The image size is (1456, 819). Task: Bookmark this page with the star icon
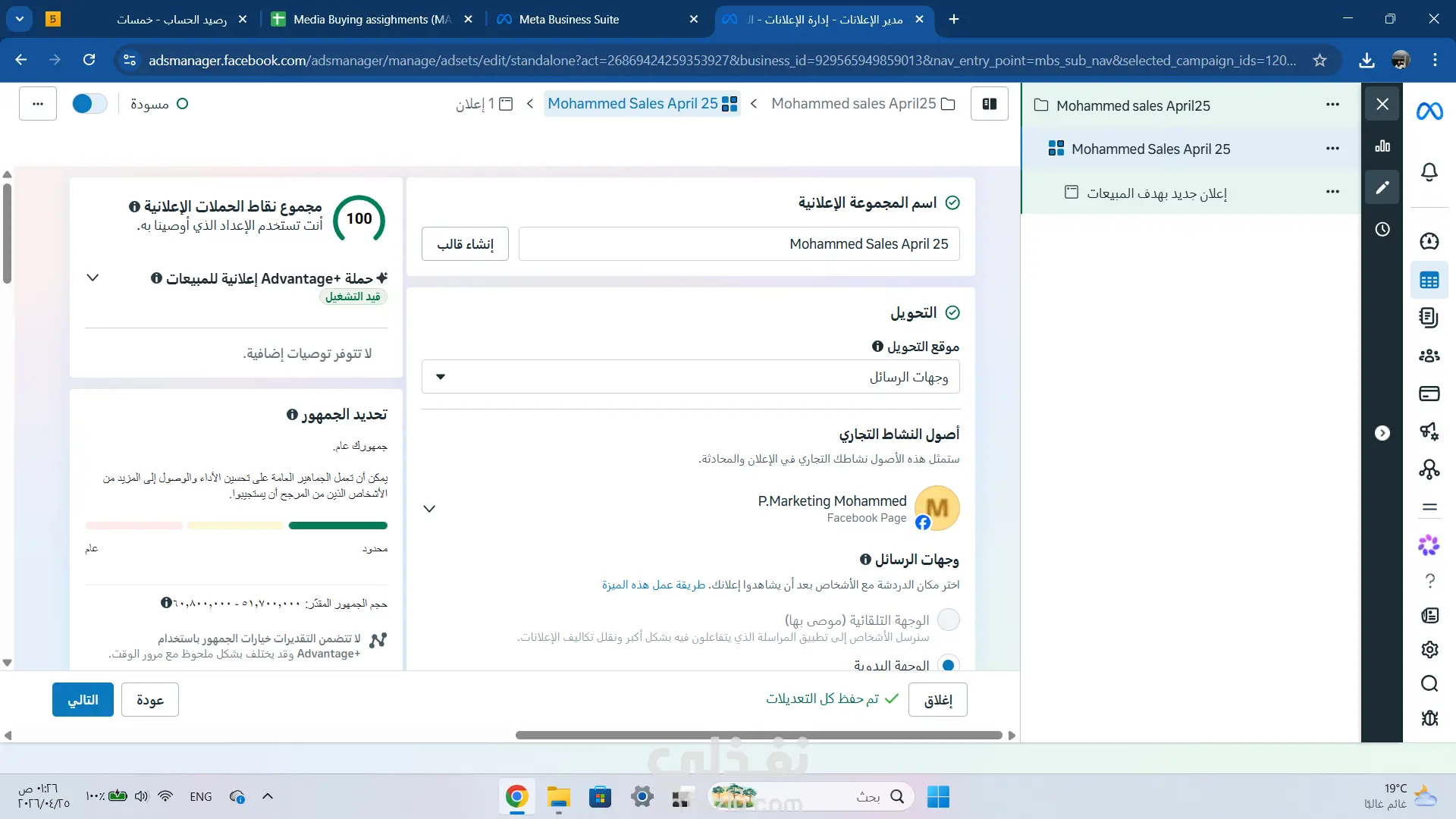(1320, 61)
